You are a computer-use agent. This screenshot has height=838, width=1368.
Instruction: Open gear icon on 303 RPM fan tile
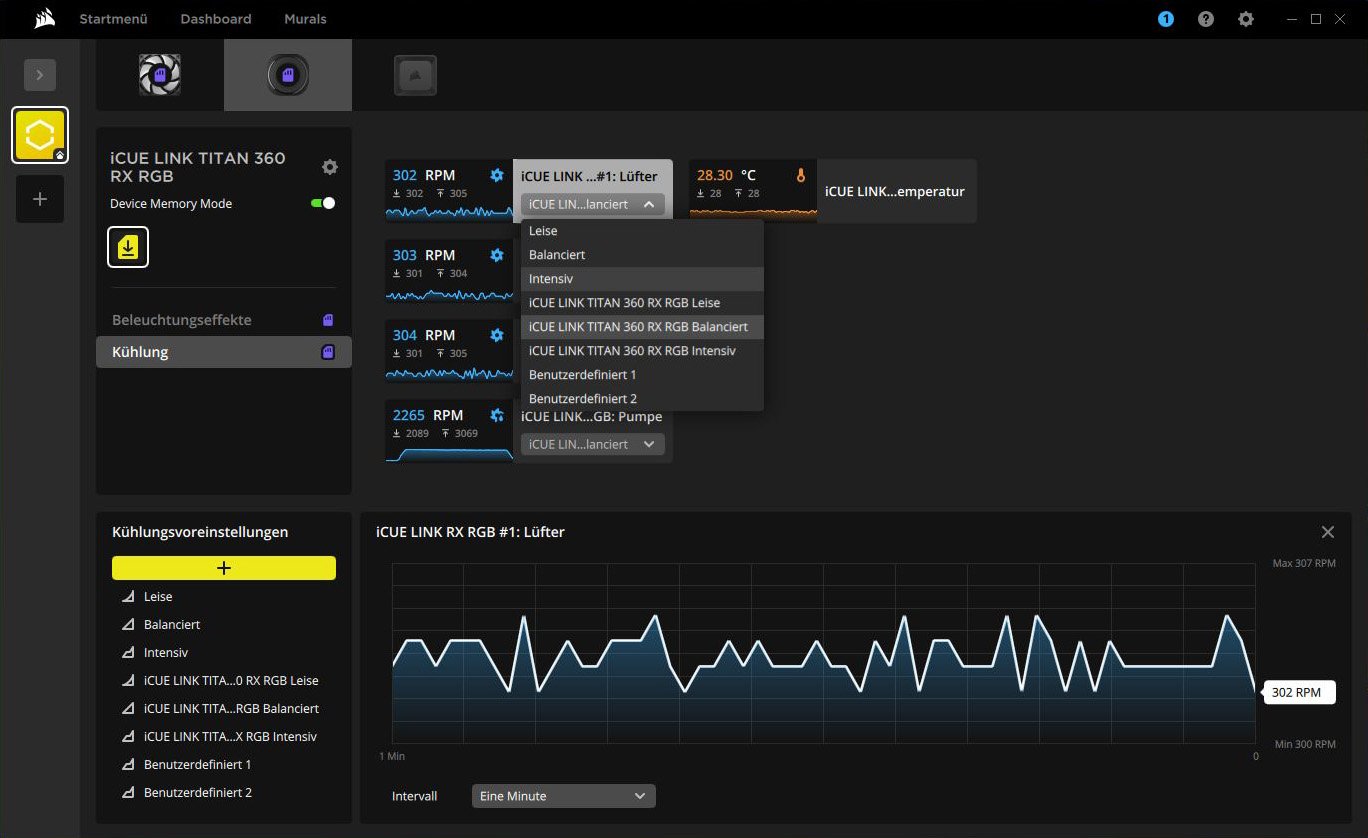tap(497, 255)
